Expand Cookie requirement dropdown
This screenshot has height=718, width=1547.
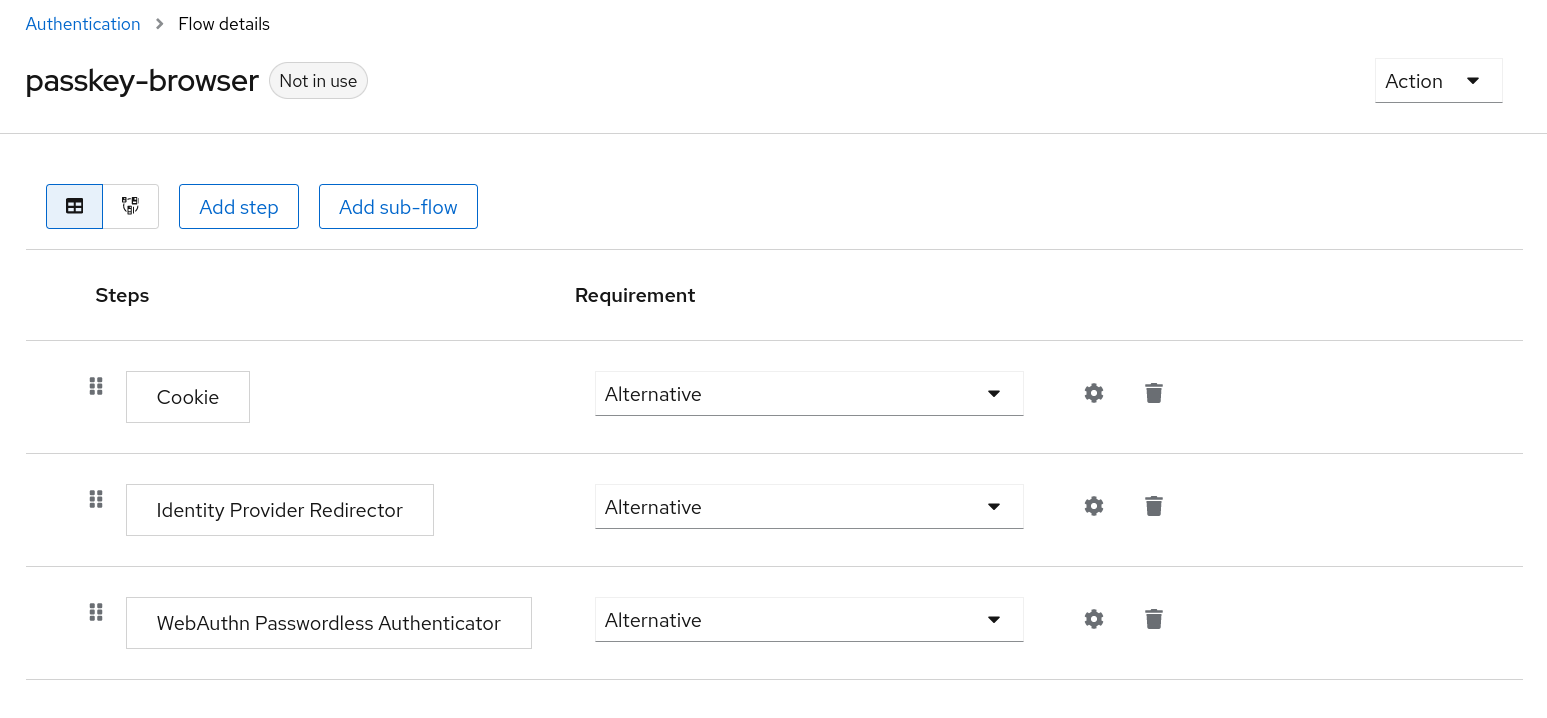(808, 394)
